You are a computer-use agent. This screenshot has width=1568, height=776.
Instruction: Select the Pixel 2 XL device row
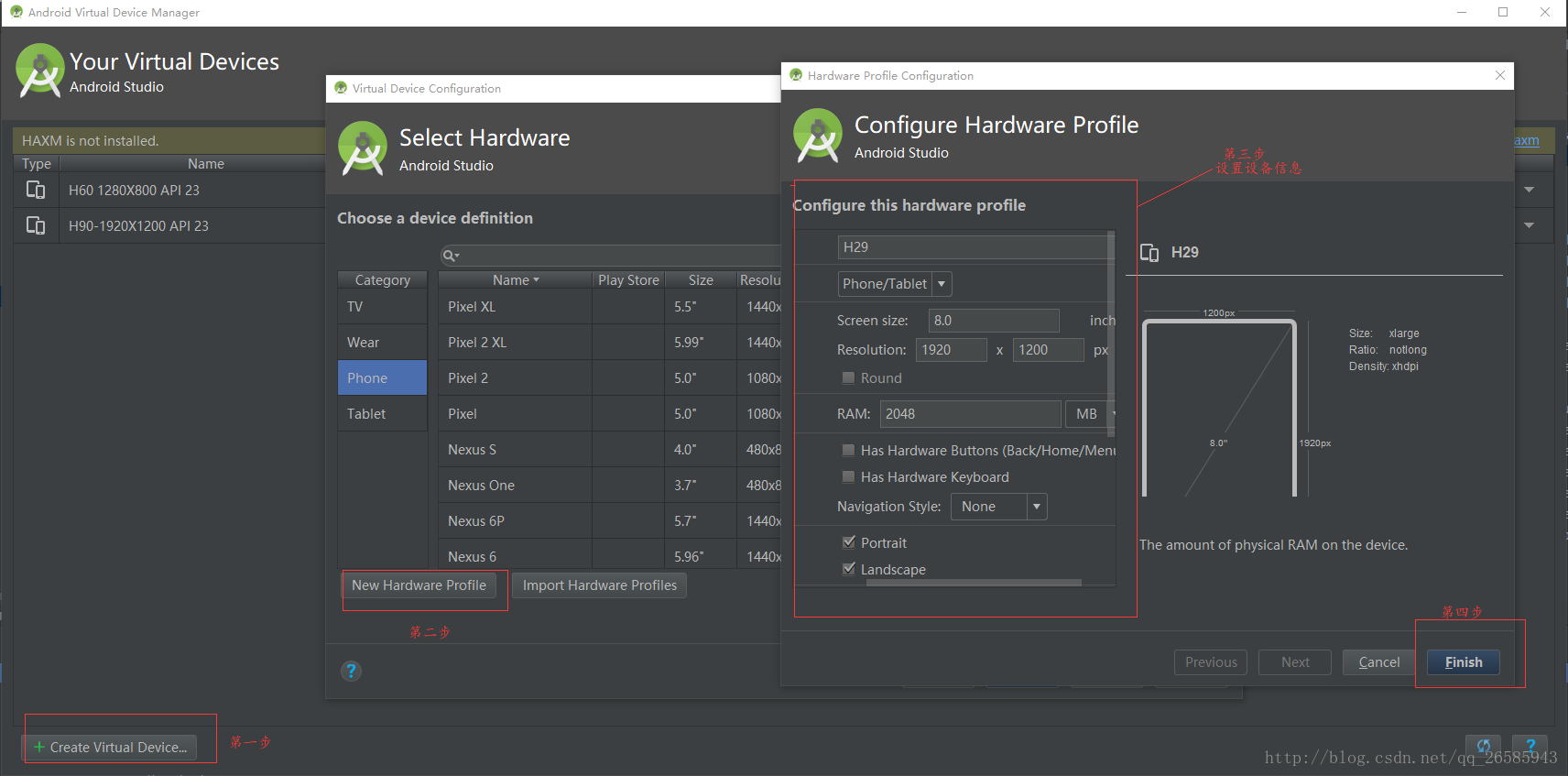610,343
